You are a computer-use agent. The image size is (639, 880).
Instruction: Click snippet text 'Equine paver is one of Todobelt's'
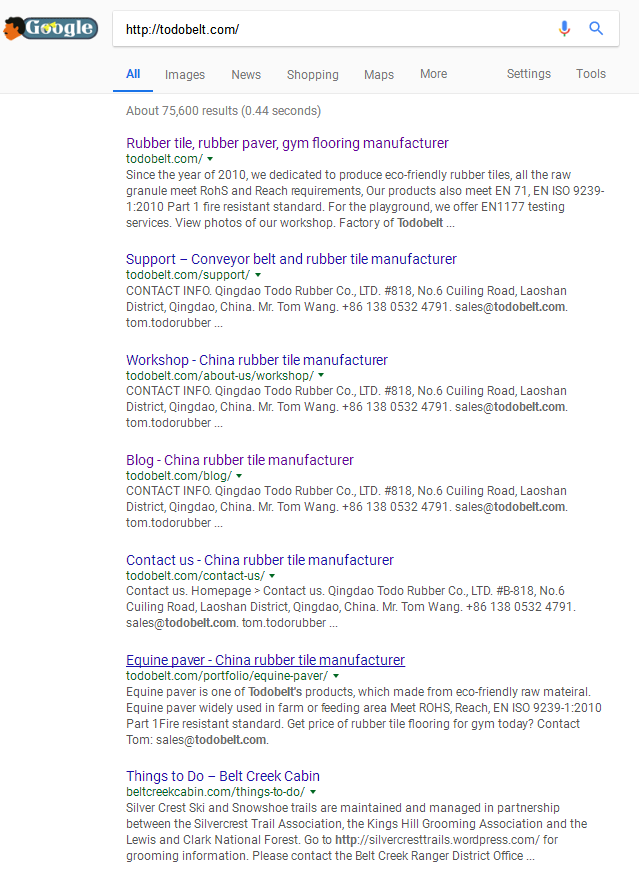[x=214, y=692]
